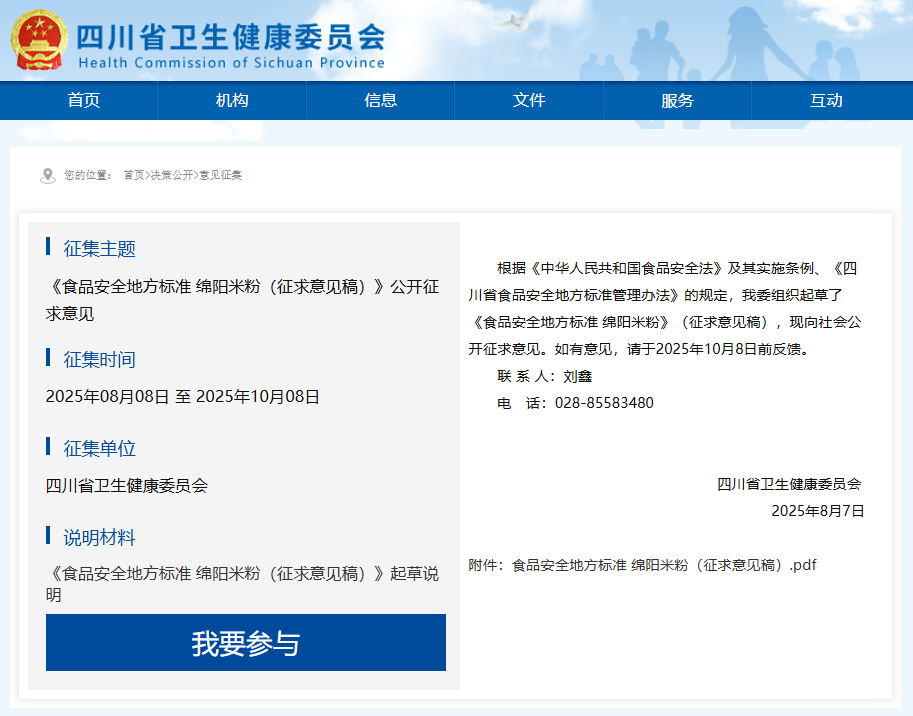The width and height of the screenshot is (913, 716).
Task: Click 意见征集 in the breadcrumb
Action: [221, 175]
